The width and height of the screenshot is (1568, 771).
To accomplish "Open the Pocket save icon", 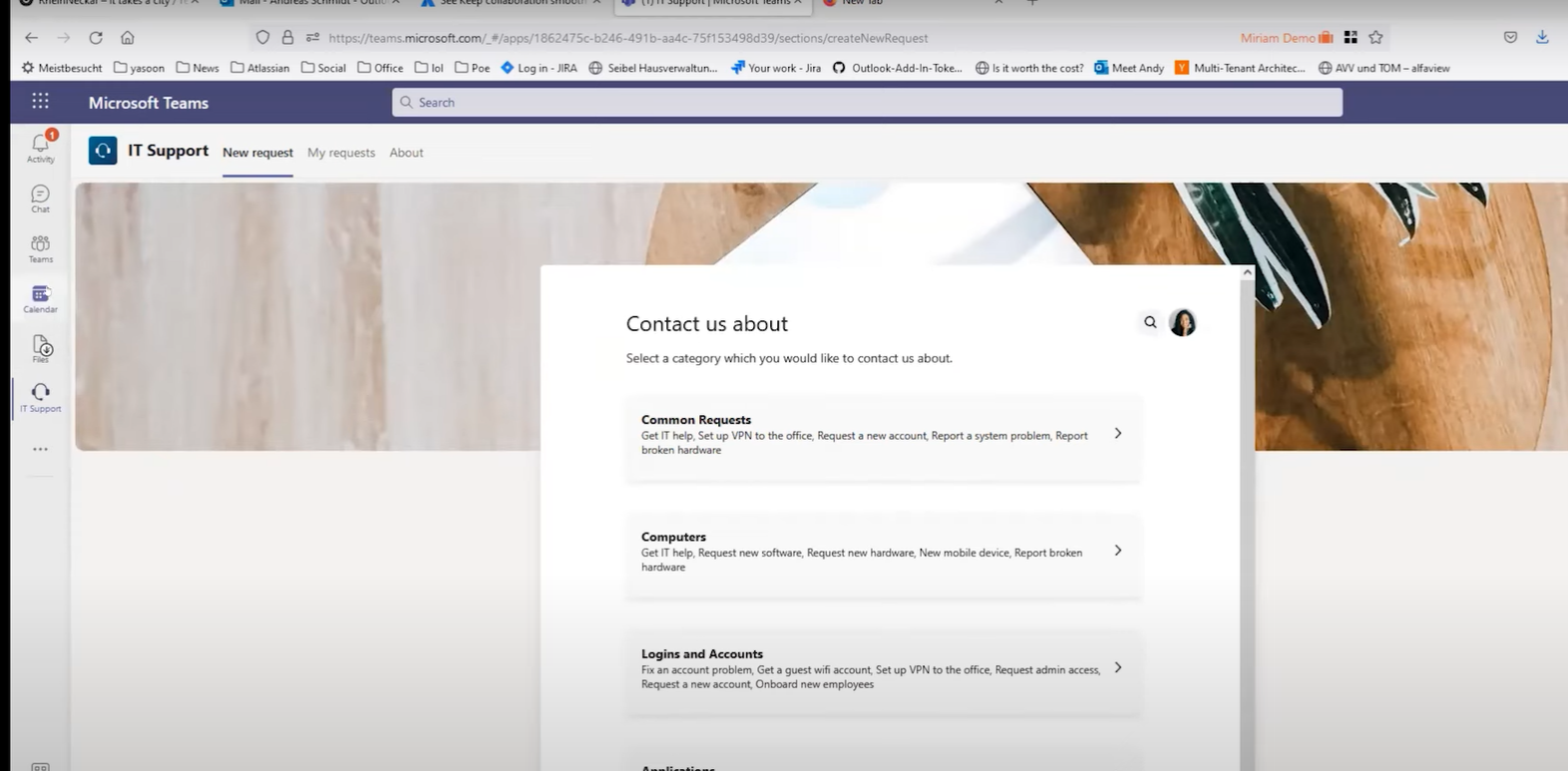I will pos(1510,38).
